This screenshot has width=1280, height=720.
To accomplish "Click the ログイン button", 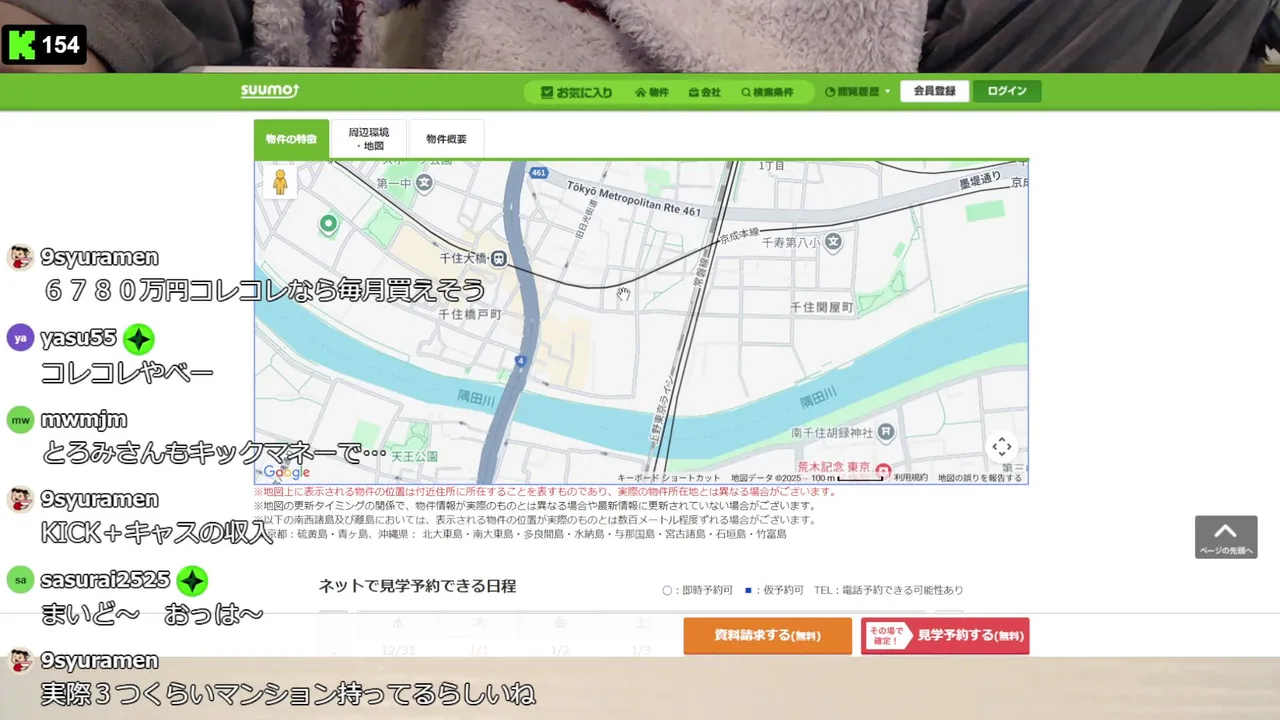I will click(1007, 91).
